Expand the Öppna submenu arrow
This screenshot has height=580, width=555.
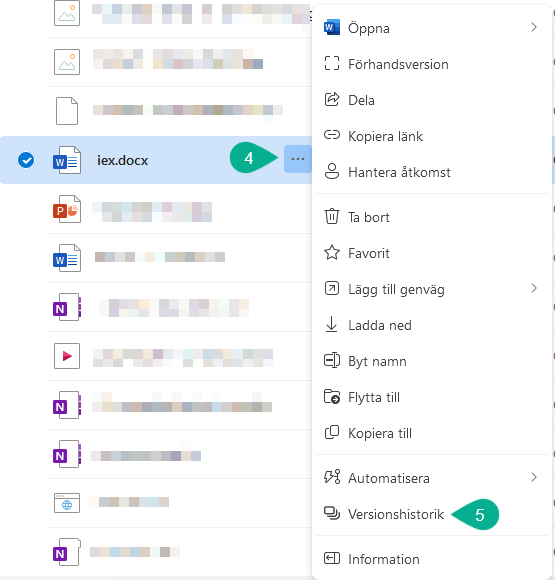(534, 27)
